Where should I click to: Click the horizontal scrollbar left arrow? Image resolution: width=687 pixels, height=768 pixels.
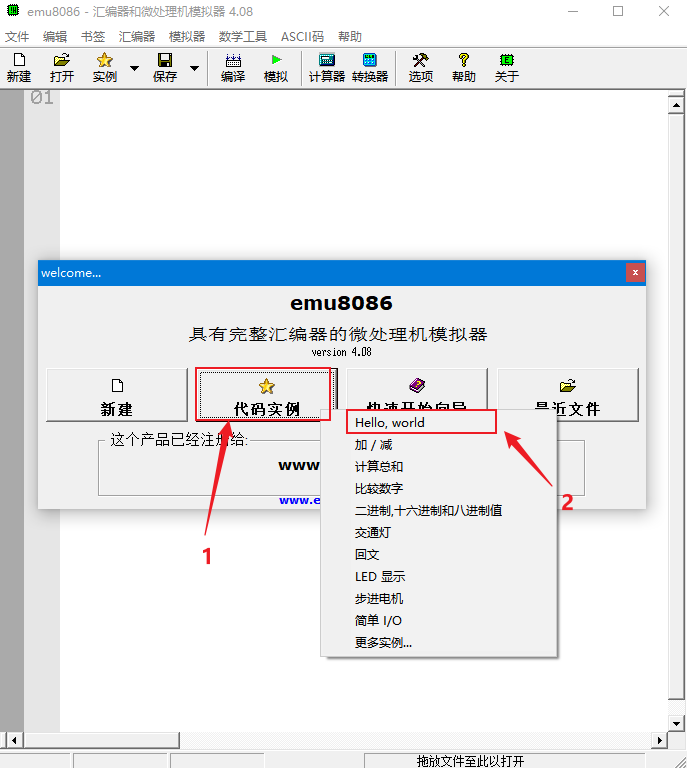click(x=14, y=740)
